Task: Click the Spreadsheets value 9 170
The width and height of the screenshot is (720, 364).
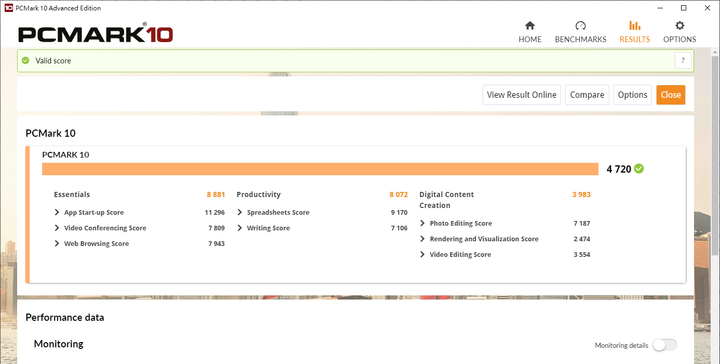Action: tap(399, 213)
